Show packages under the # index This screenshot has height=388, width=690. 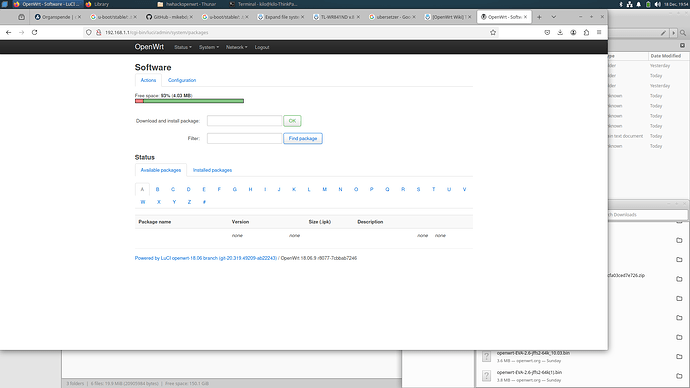coord(204,202)
